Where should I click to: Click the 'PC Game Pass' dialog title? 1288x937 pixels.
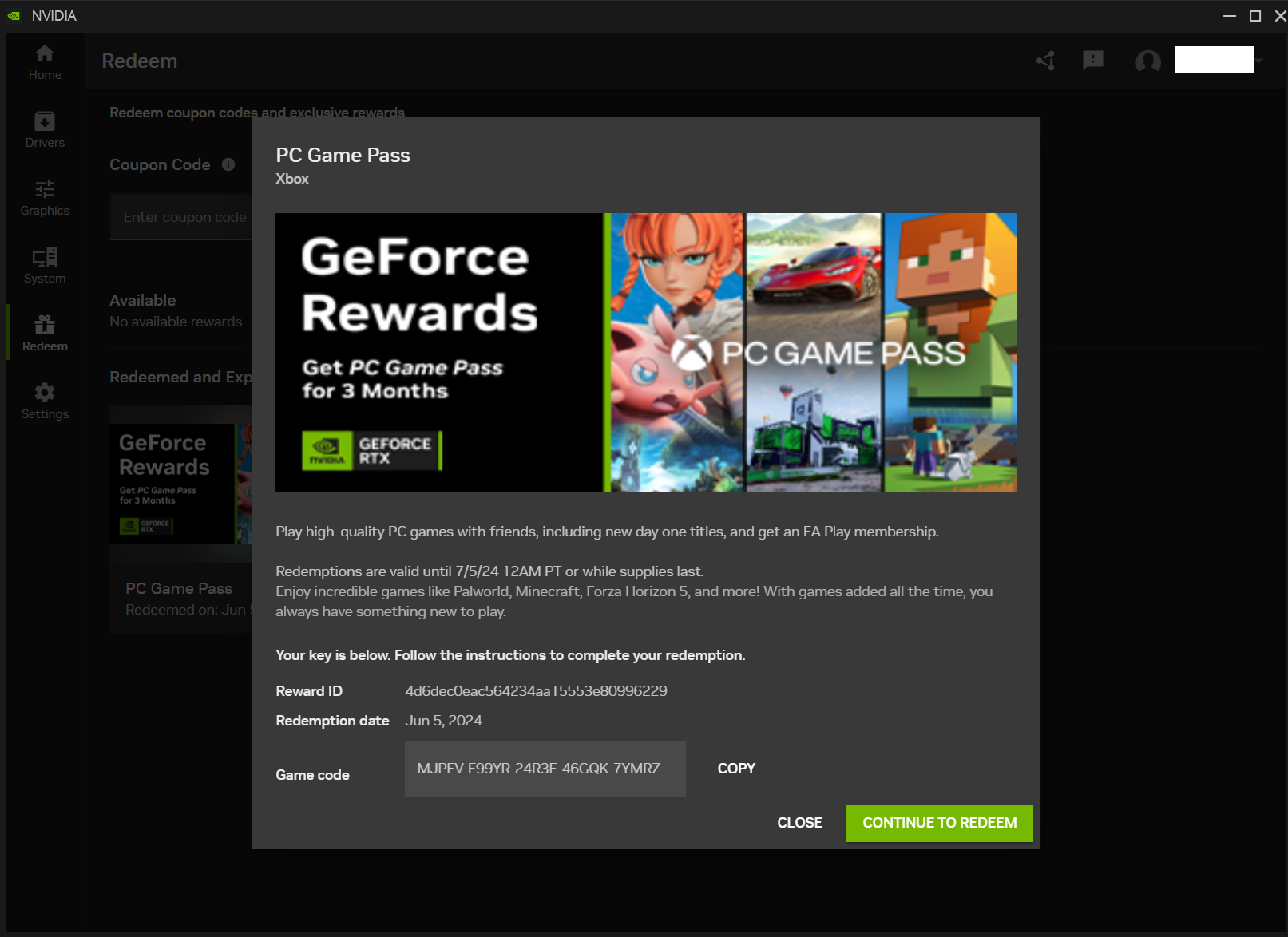click(x=343, y=156)
